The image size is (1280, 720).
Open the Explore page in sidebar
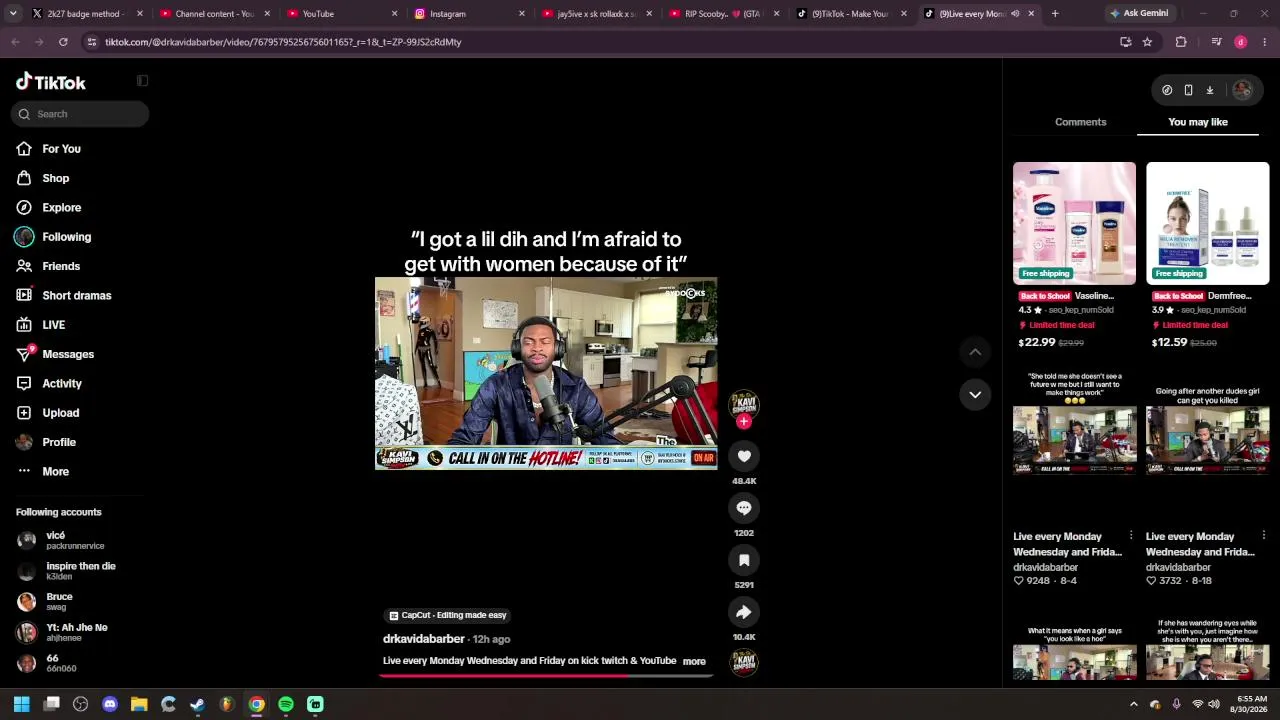[x=49, y=208]
